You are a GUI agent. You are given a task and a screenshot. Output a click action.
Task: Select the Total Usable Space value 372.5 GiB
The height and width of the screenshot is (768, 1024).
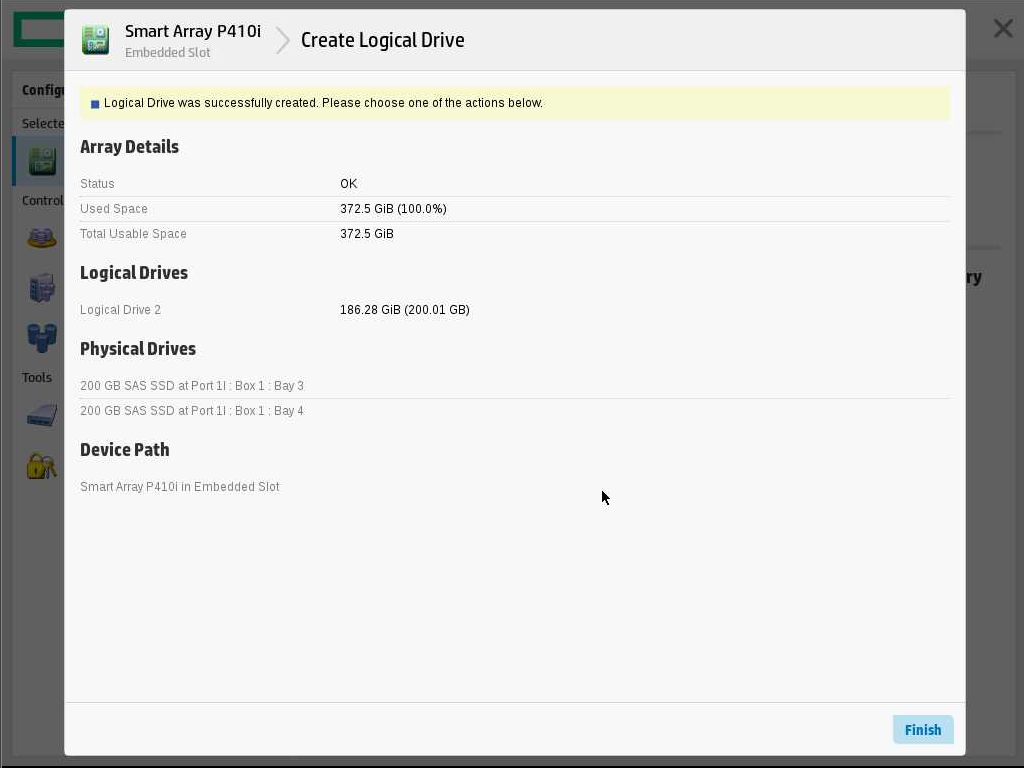click(367, 234)
